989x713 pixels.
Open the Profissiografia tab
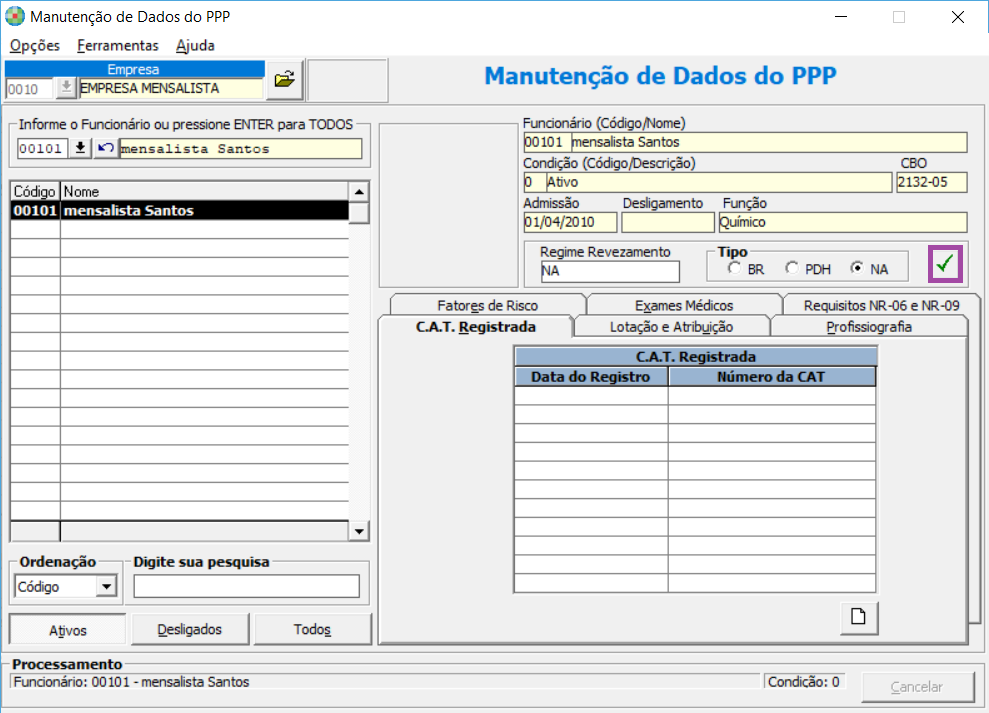pos(869,327)
